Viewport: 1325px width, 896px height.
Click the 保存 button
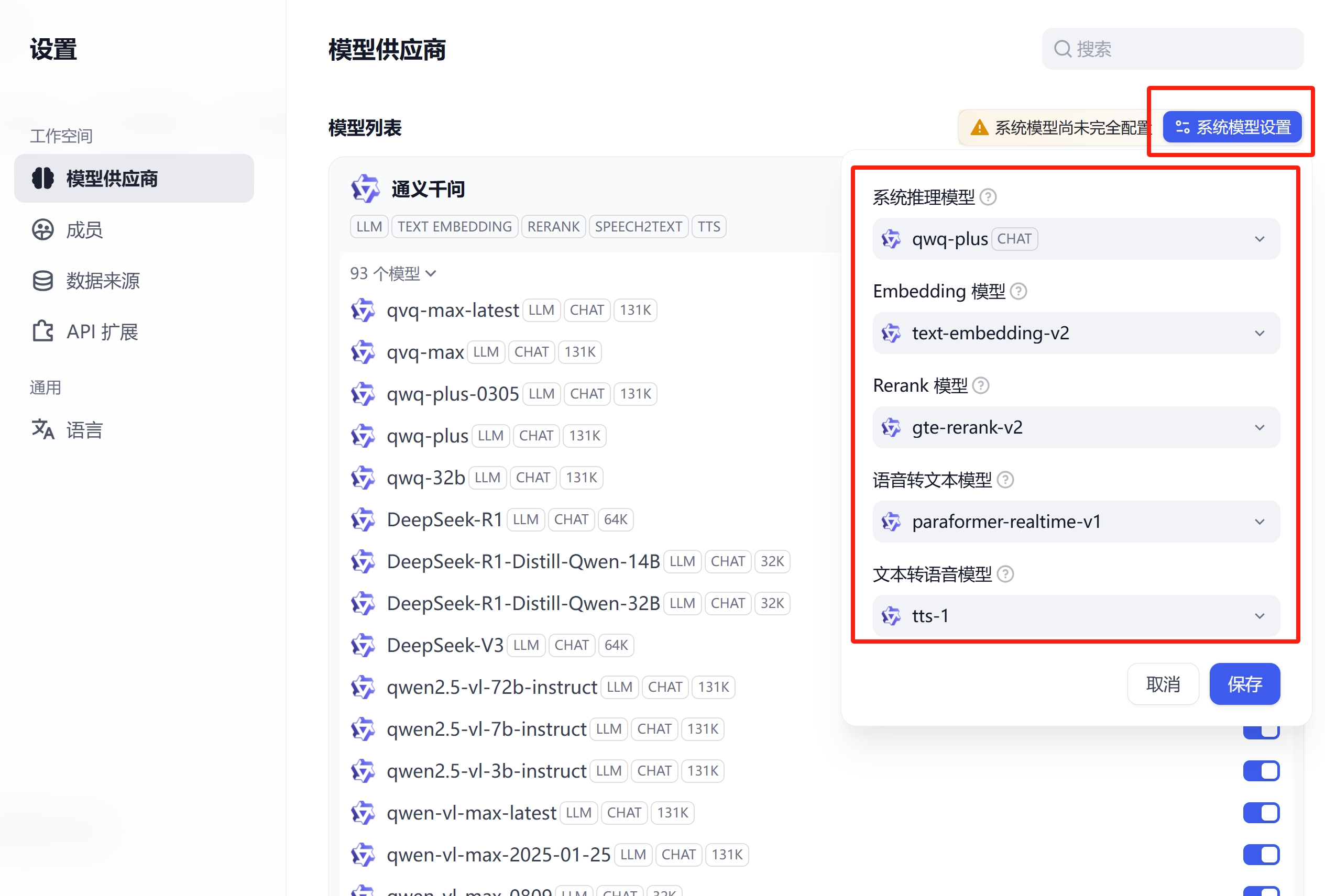(x=1245, y=683)
